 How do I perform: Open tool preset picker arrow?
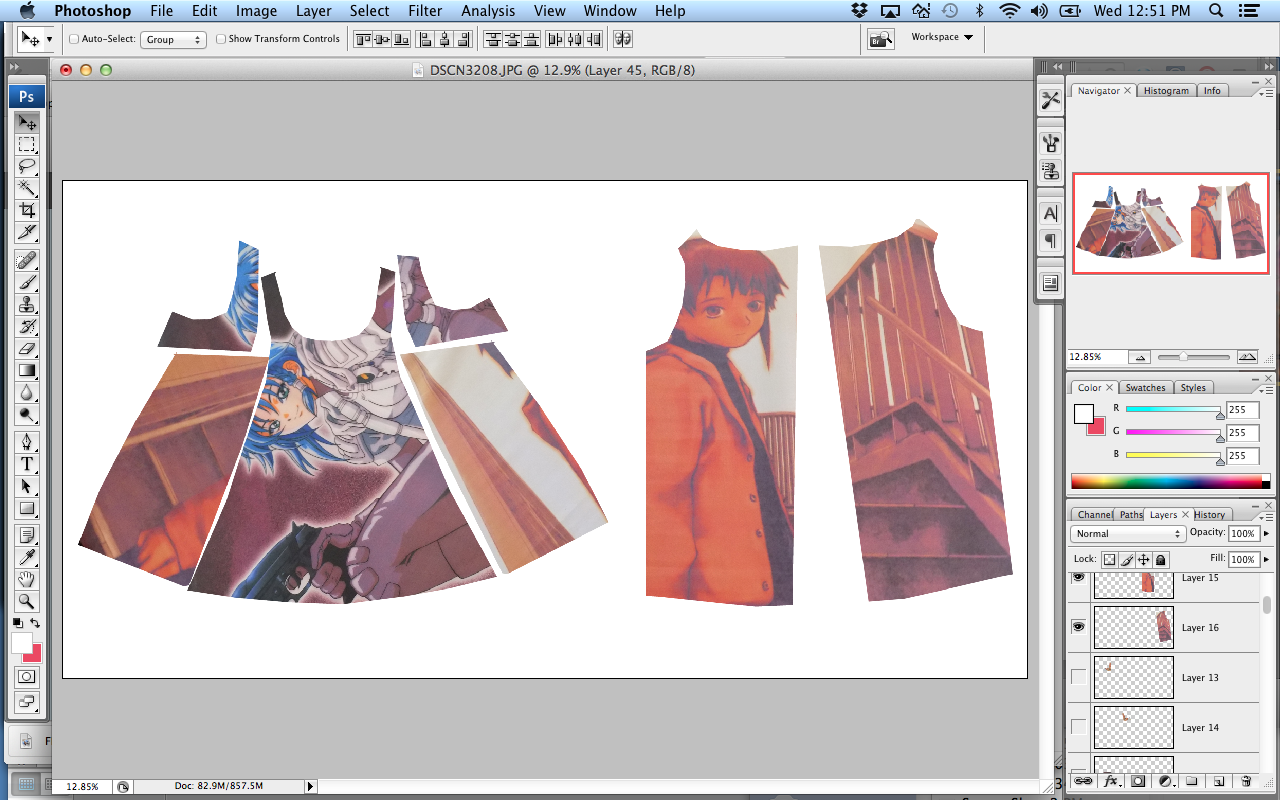49,39
